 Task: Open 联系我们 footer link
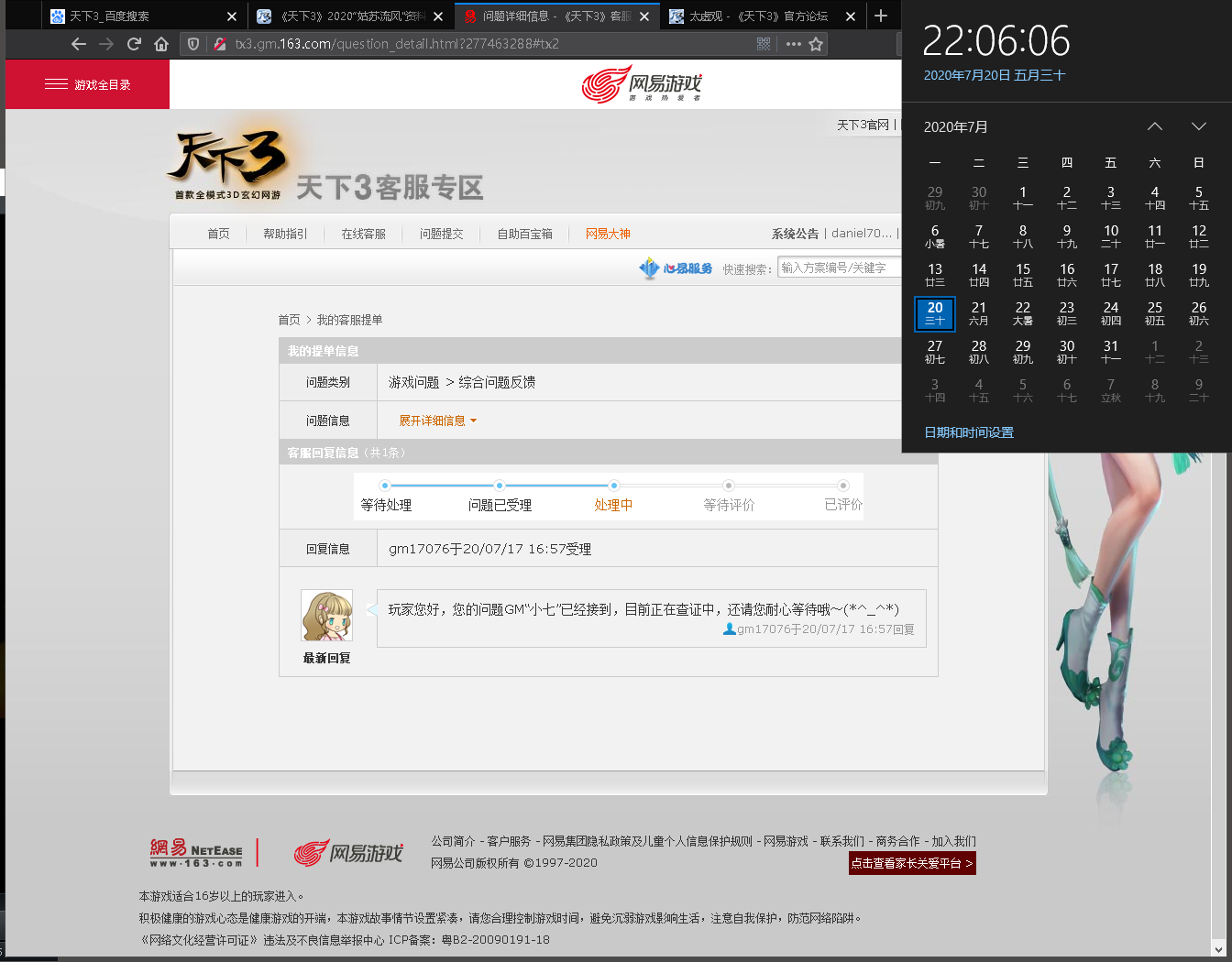tap(841, 841)
